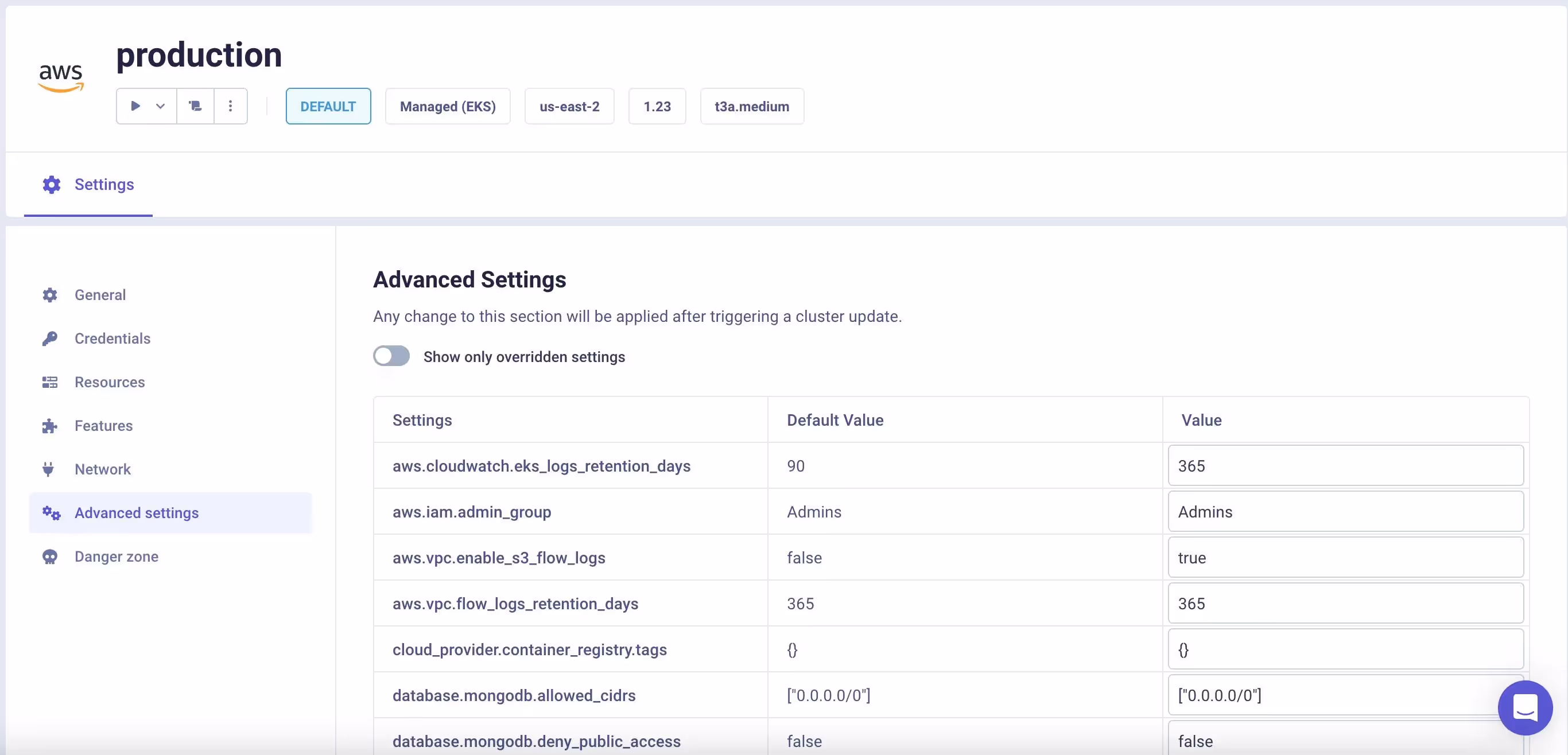The height and width of the screenshot is (755, 1568).
Task: Select Network in the sidebar
Action: [x=102, y=469]
